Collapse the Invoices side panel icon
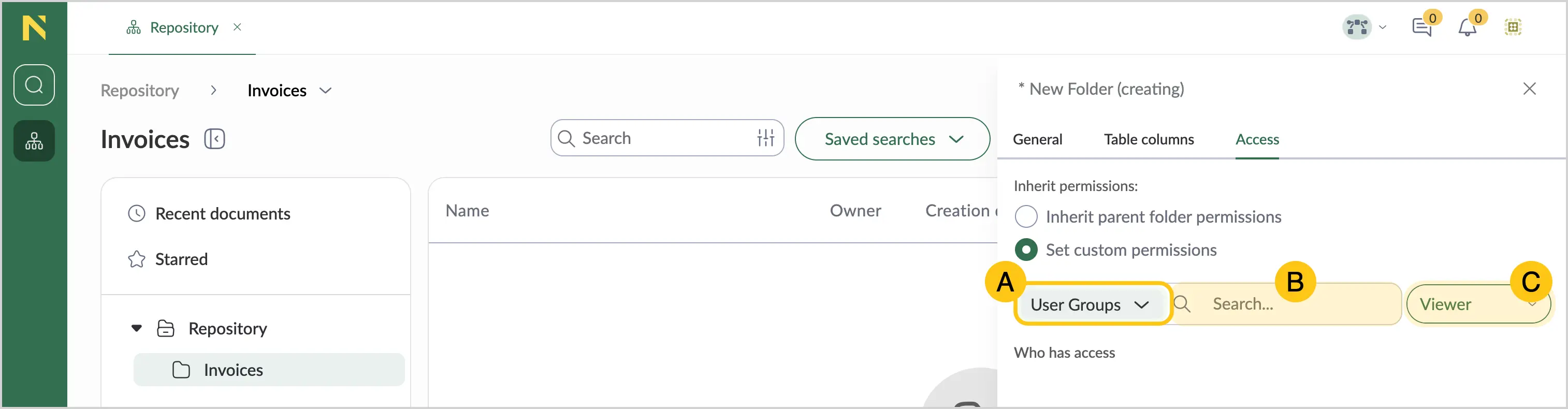This screenshot has width=1568, height=409. [214, 139]
